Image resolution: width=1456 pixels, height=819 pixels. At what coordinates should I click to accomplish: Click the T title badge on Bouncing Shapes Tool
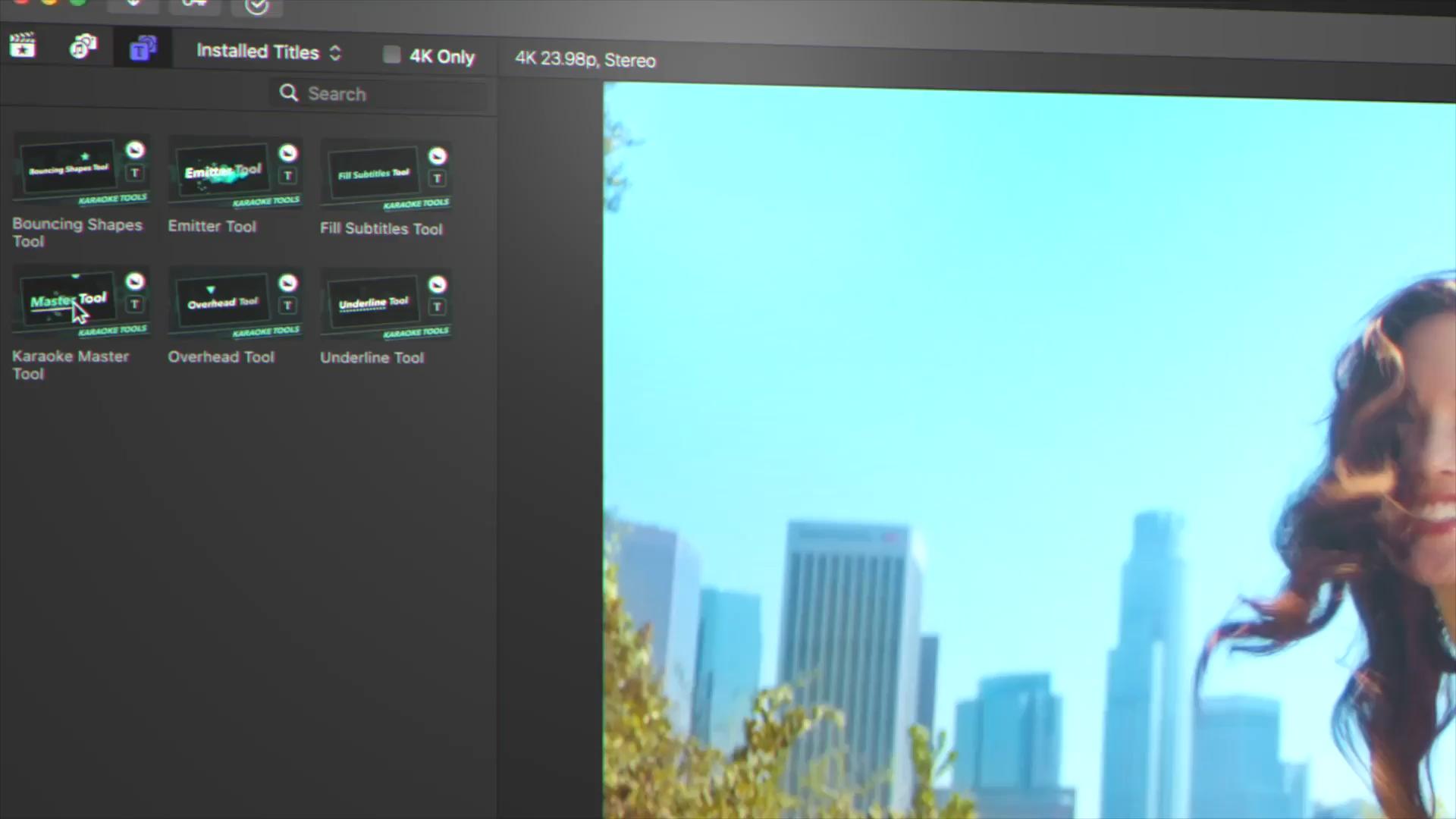click(x=135, y=173)
